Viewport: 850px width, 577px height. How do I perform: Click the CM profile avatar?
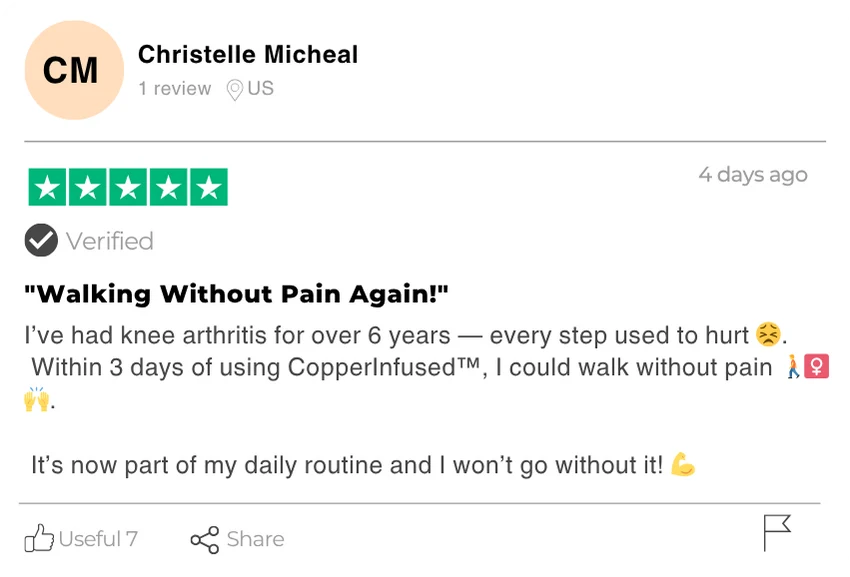coord(71,70)
